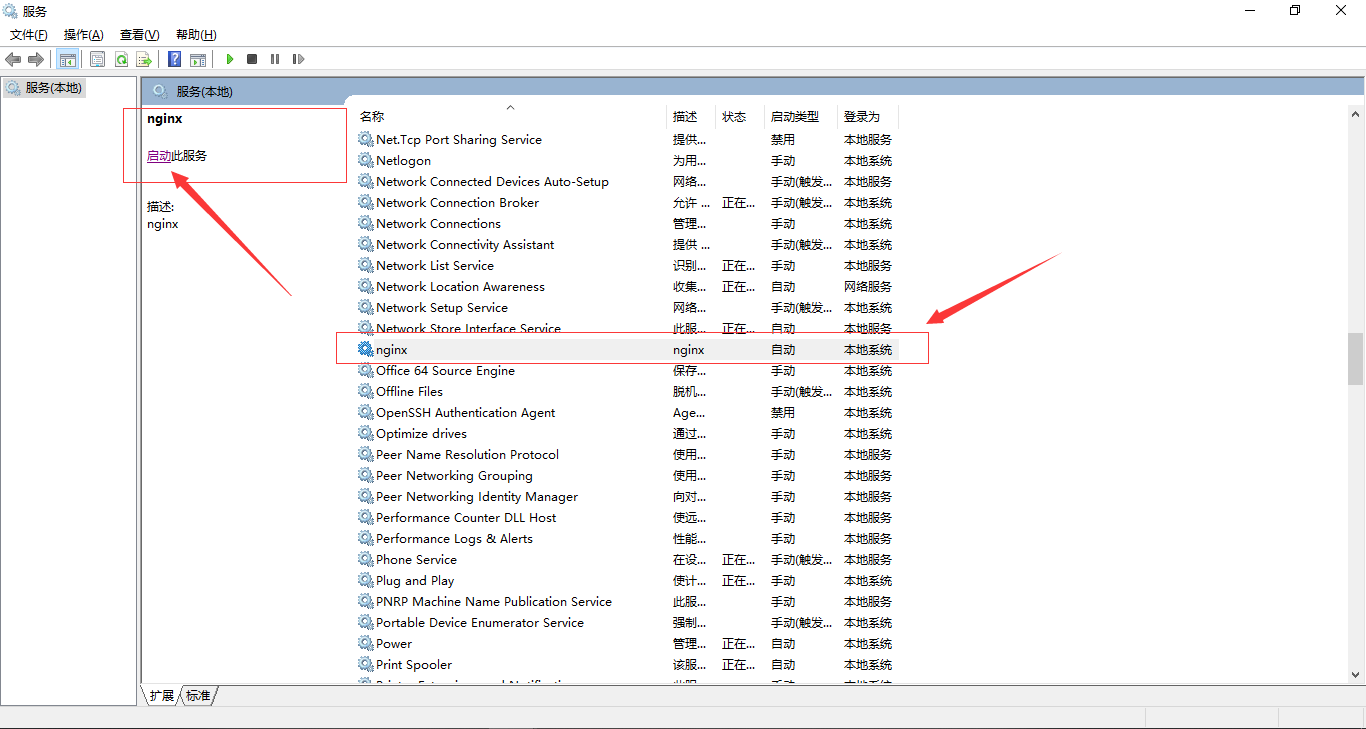The image size is (1366, 729).
Task: Select the nginx service name in the list
Action: [x=392, y=350]
